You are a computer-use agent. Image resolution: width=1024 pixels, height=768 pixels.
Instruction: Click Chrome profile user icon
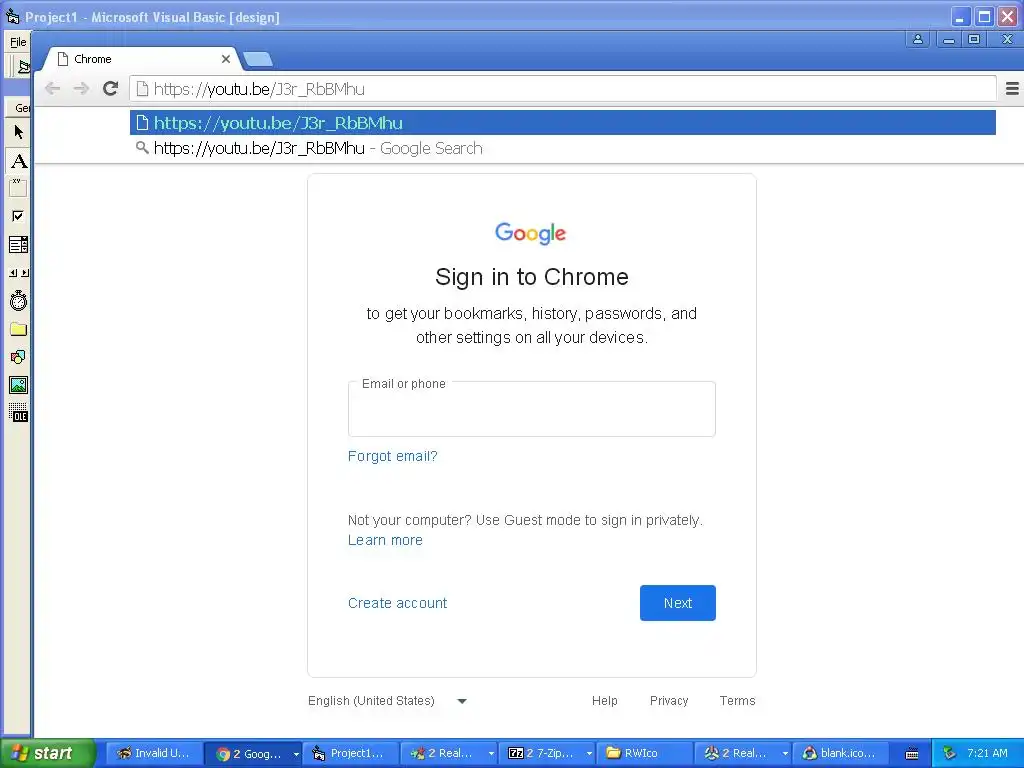point(918,39)
